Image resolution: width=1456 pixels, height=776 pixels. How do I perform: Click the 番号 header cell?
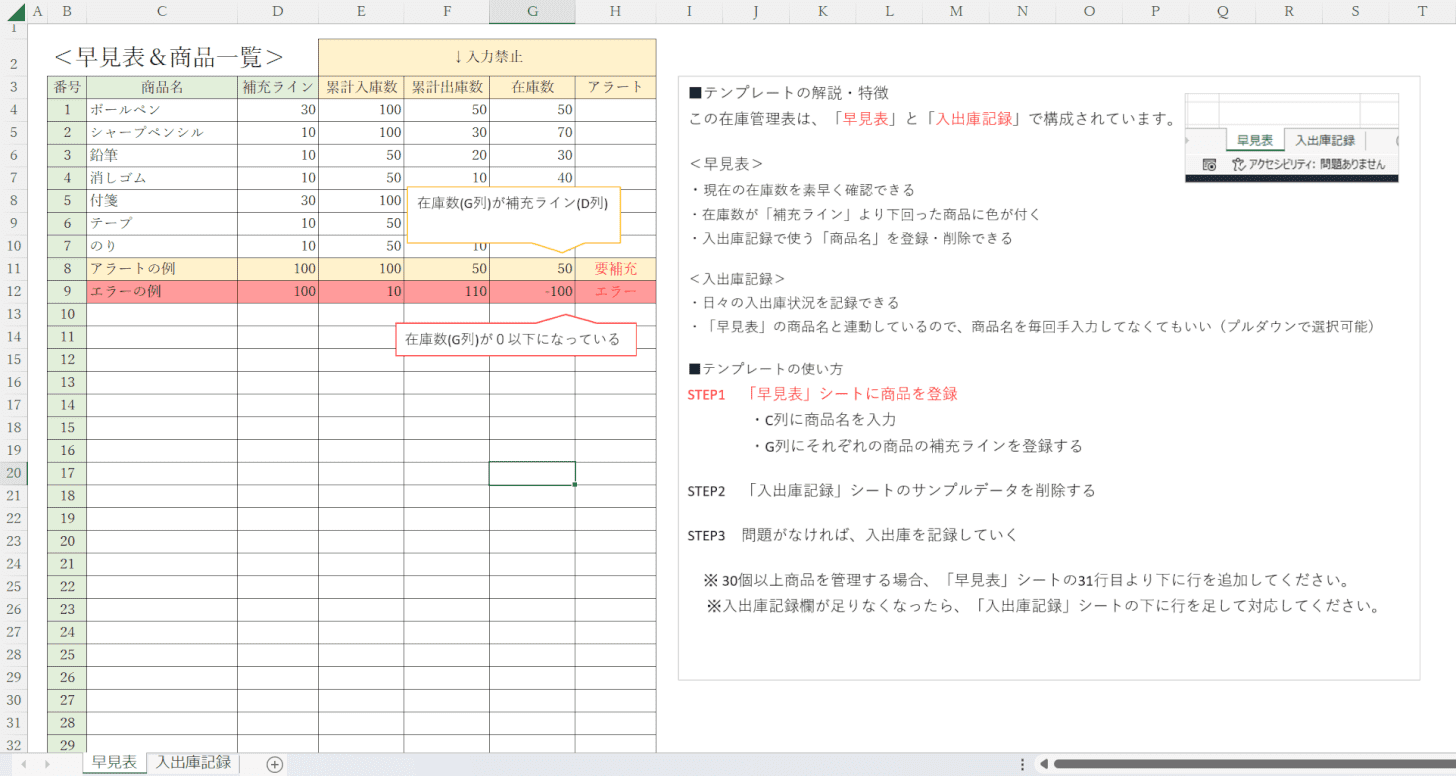click(x=67, y=87)
